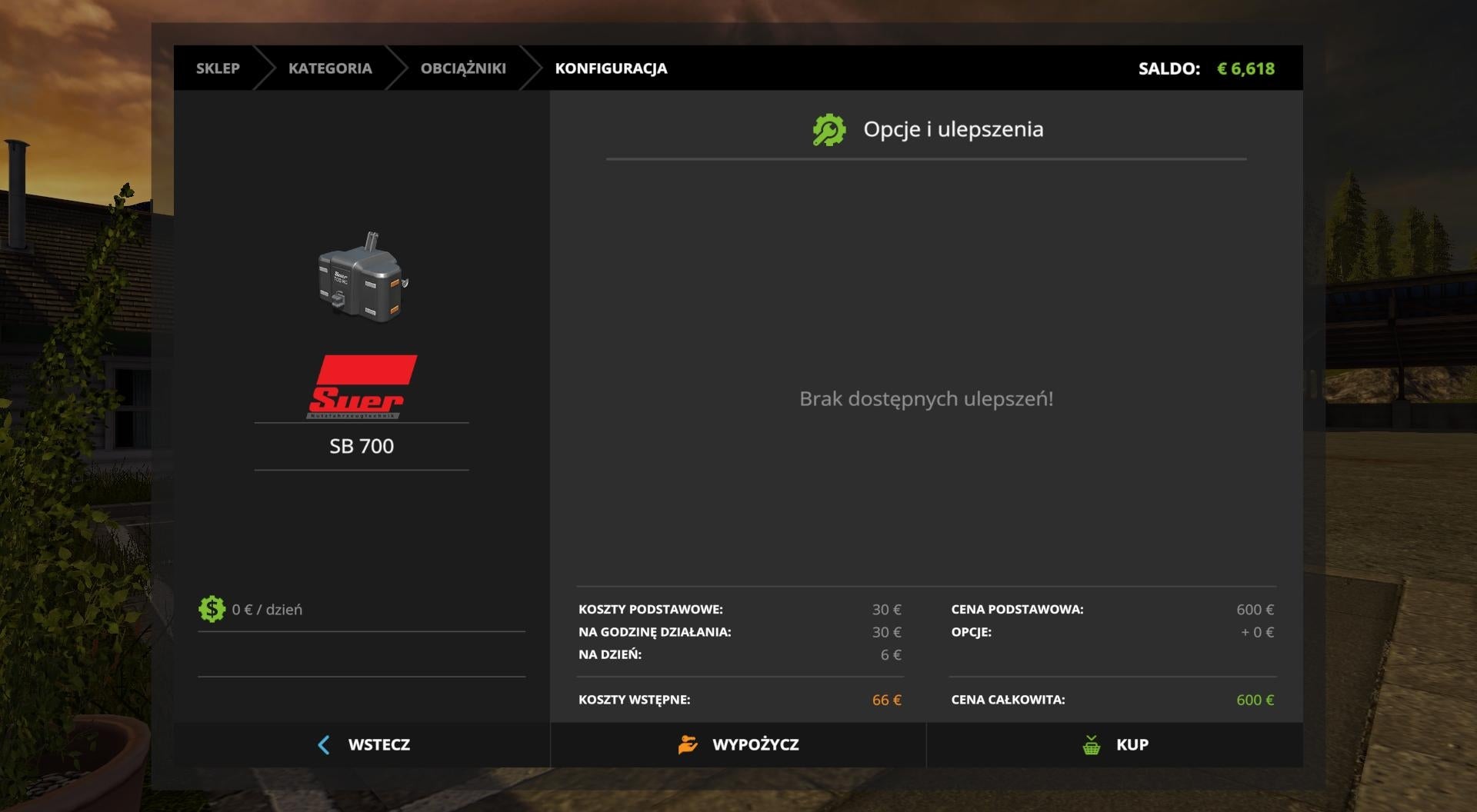Click the orange lease hand icon

(688, 744)
